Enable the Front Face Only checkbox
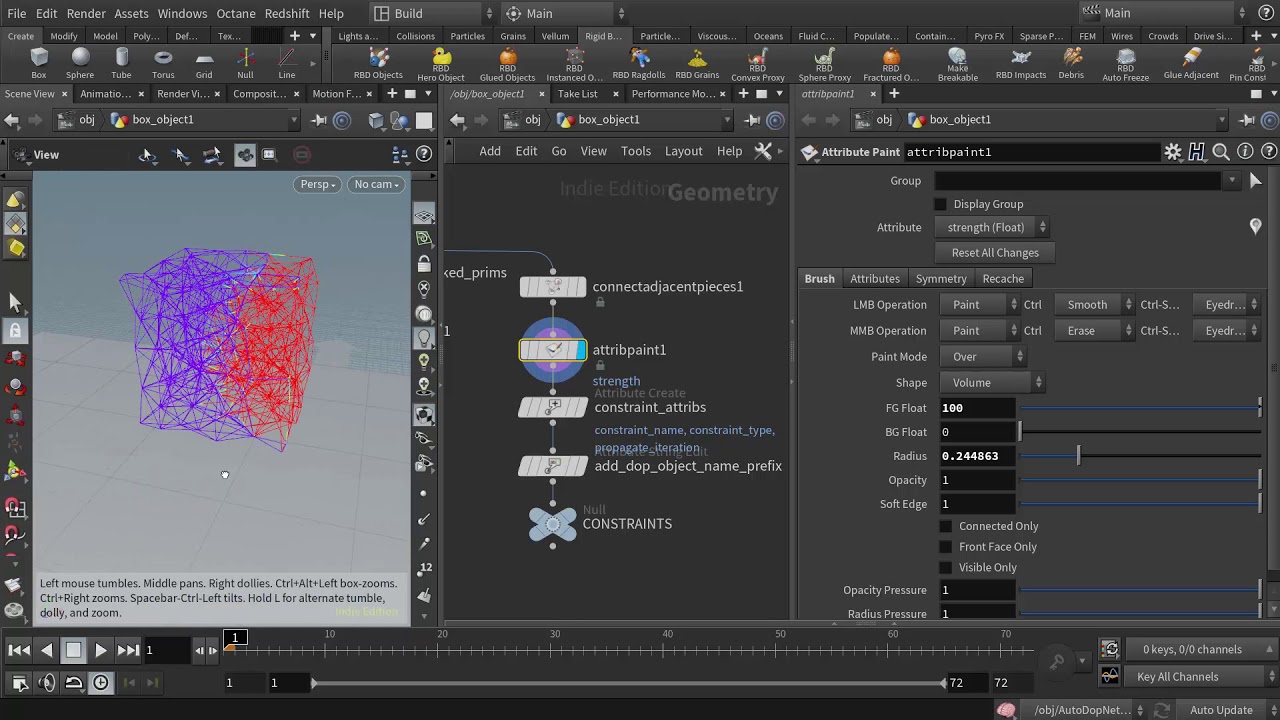Viewport: 1280px width, 720px height. [x=946, y=547]
